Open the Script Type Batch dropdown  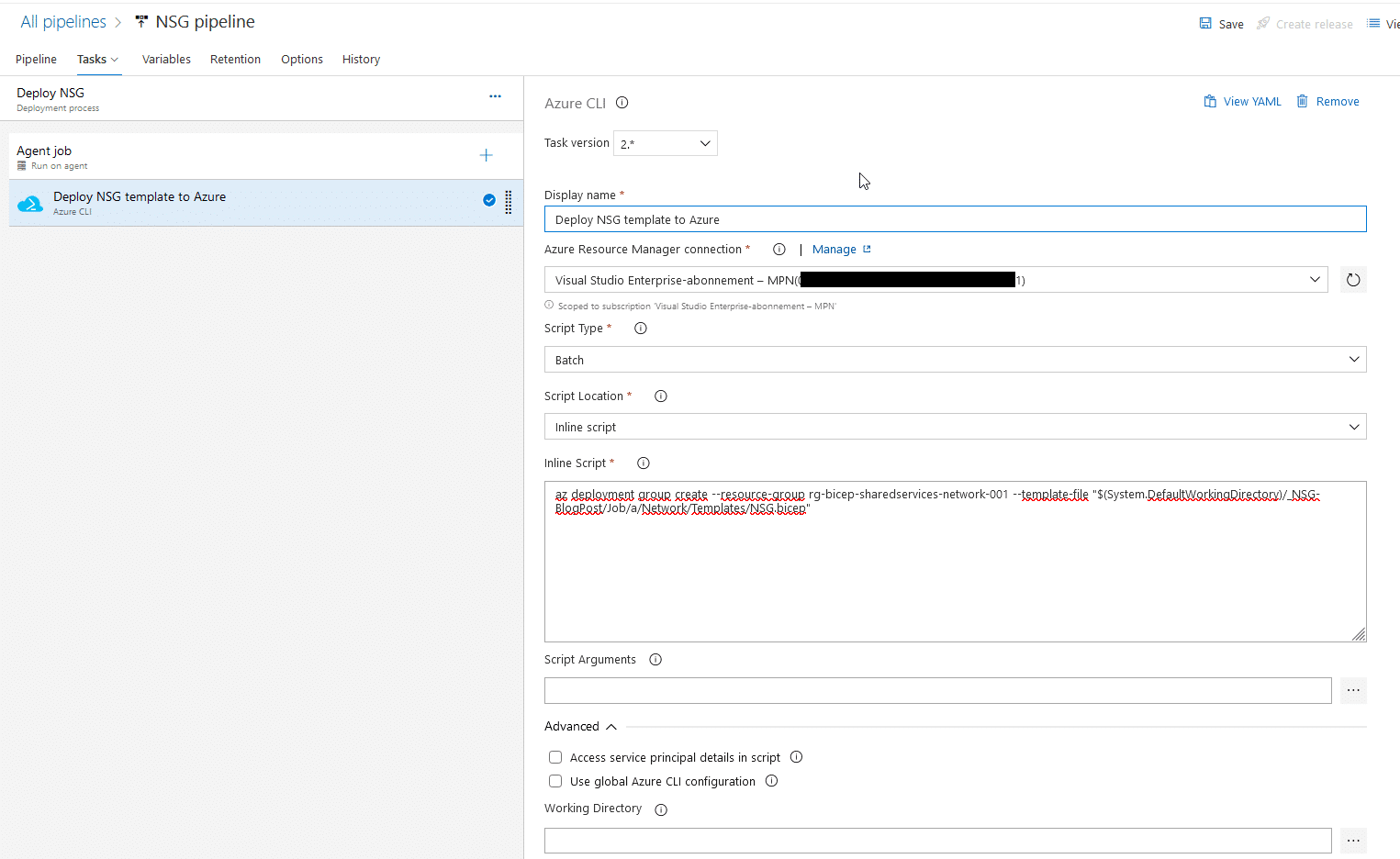click(955, 360)
